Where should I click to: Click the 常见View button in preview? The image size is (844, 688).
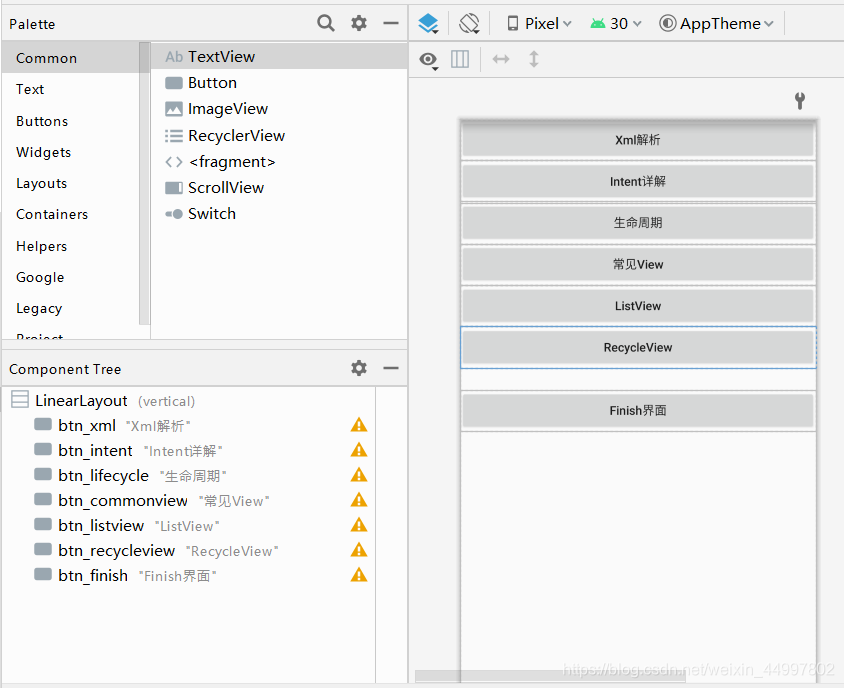[x=638, y=264]
